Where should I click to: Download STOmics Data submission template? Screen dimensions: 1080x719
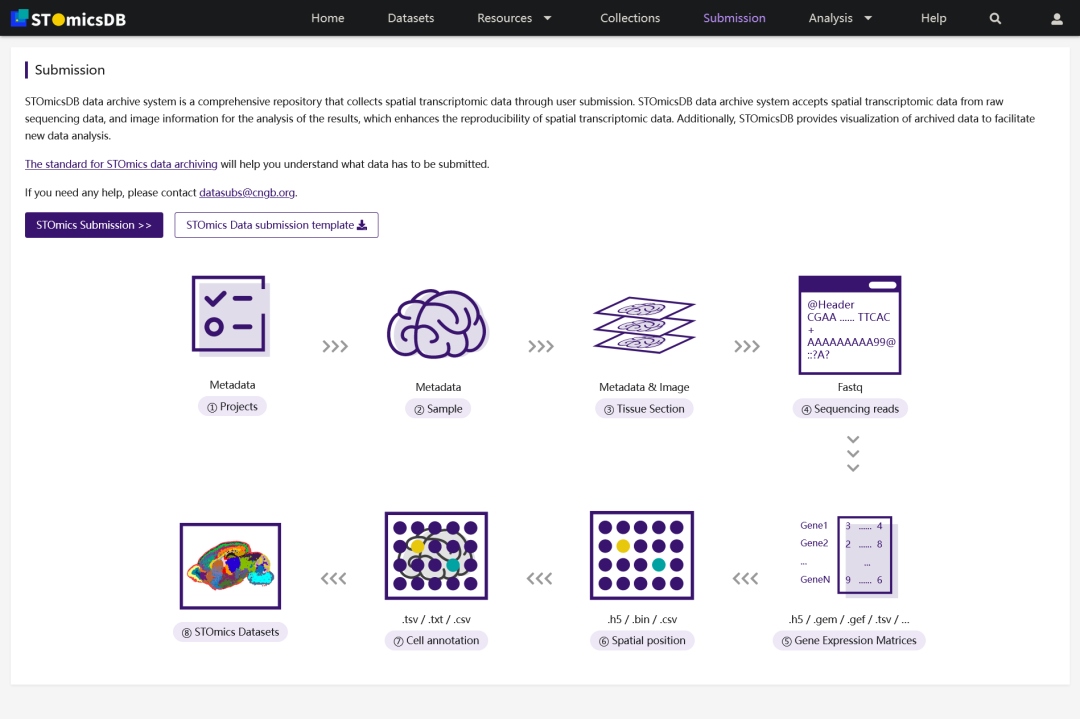pos(276,225)
